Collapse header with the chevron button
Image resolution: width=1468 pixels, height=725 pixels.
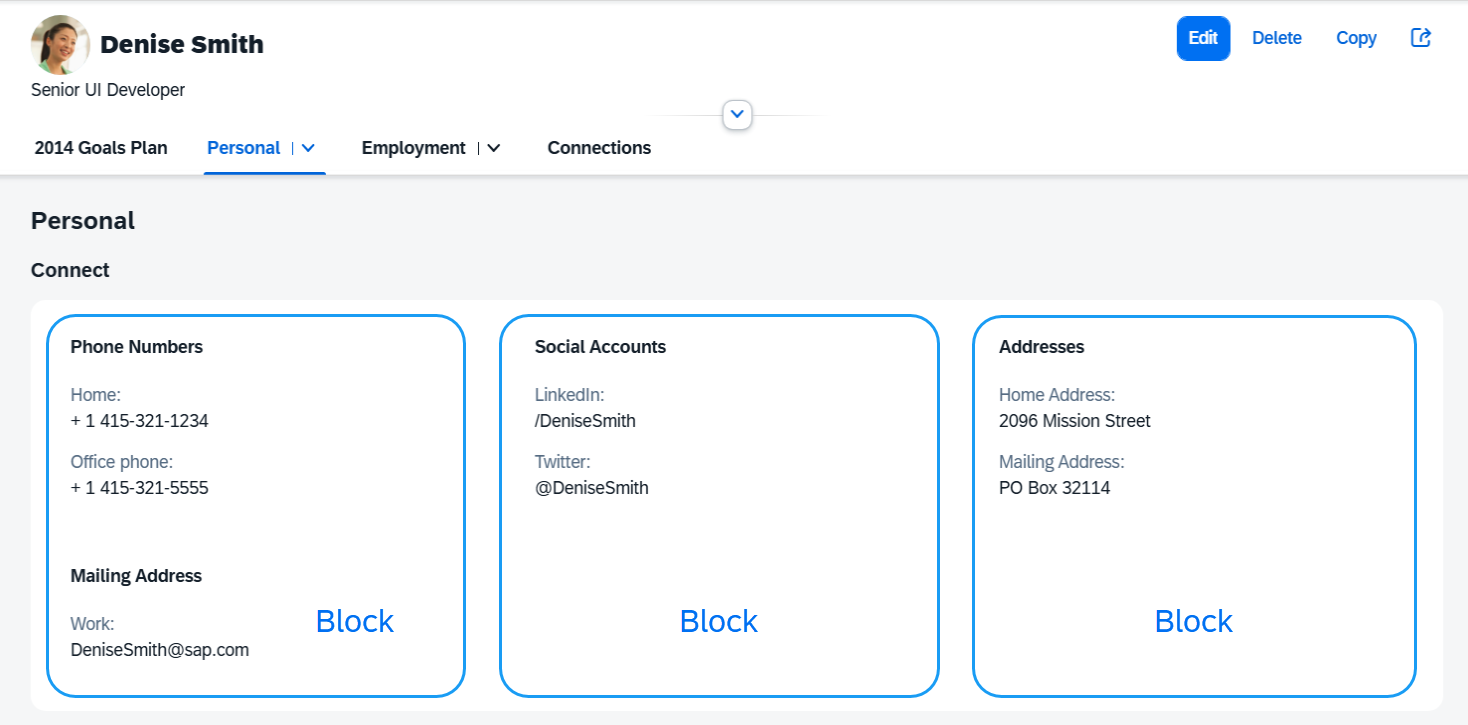[x=737, y=115]
